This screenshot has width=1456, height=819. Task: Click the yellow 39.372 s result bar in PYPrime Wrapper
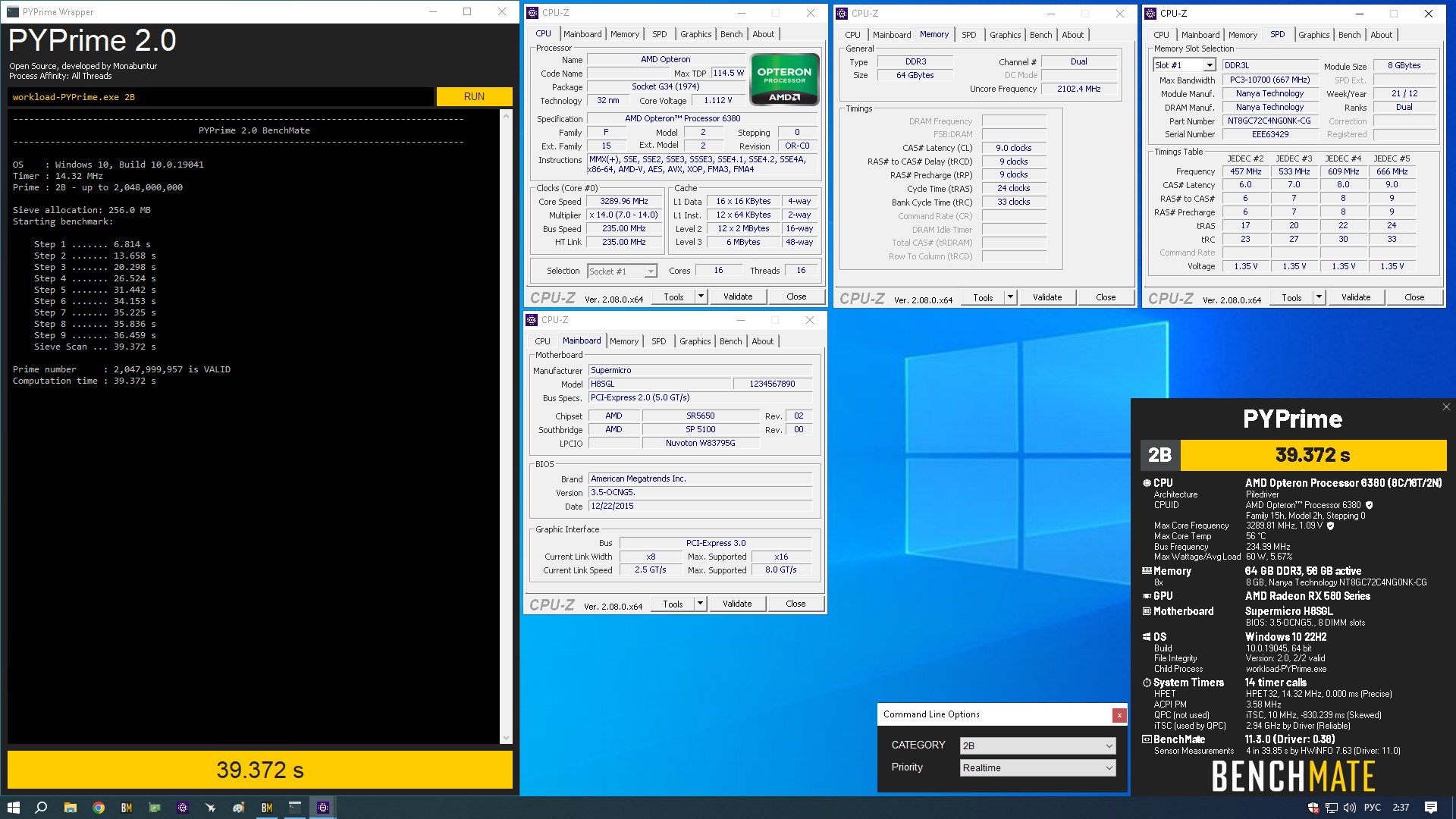[x=260, y=770]
